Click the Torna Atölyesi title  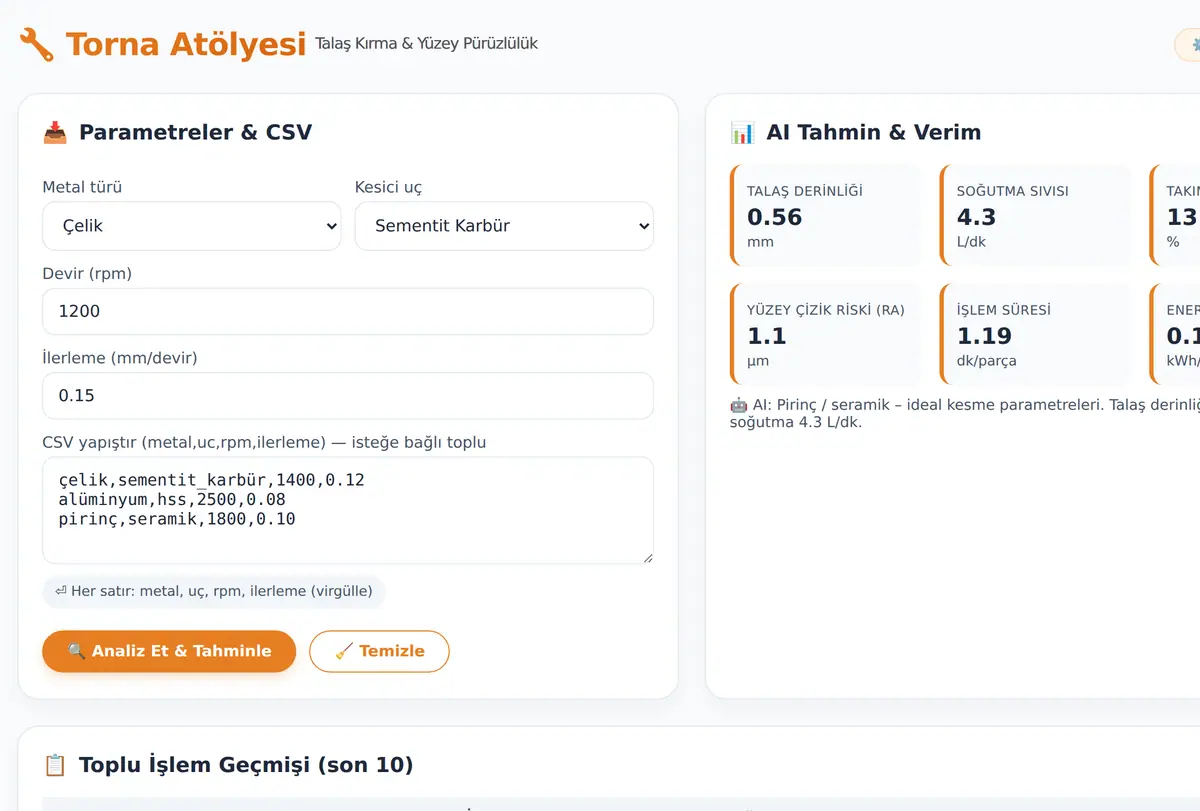(x=185, y=44)
